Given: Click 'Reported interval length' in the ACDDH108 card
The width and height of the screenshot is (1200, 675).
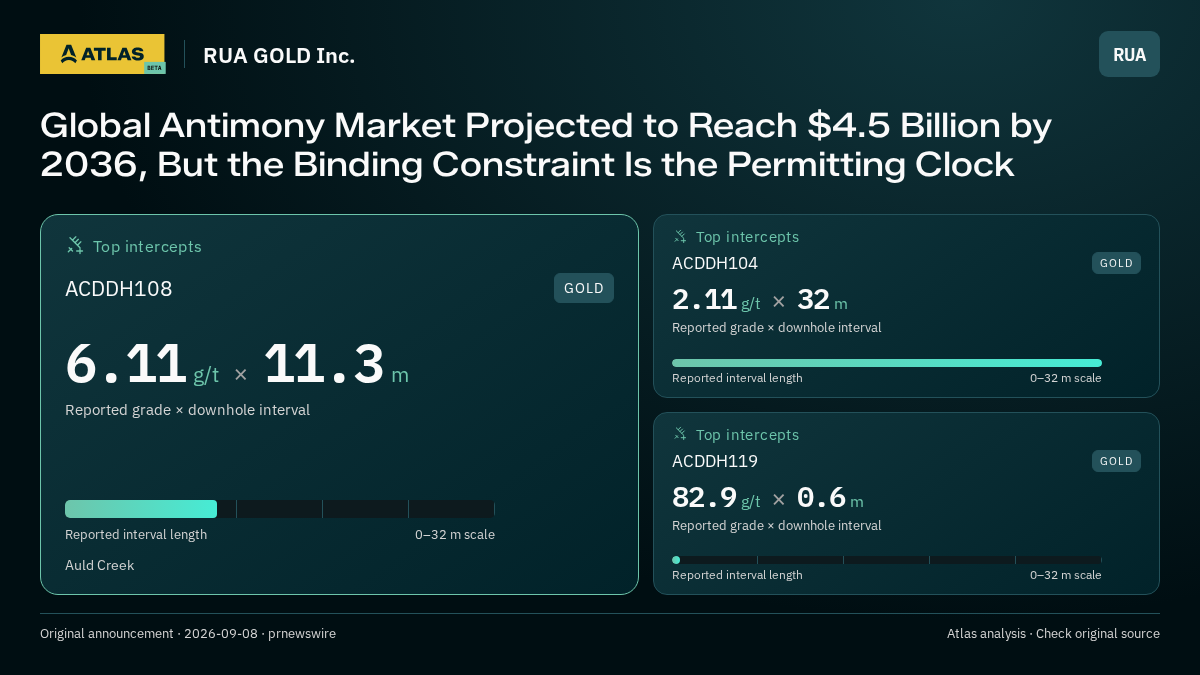Looking at the screenshot, I should (136, 534).
